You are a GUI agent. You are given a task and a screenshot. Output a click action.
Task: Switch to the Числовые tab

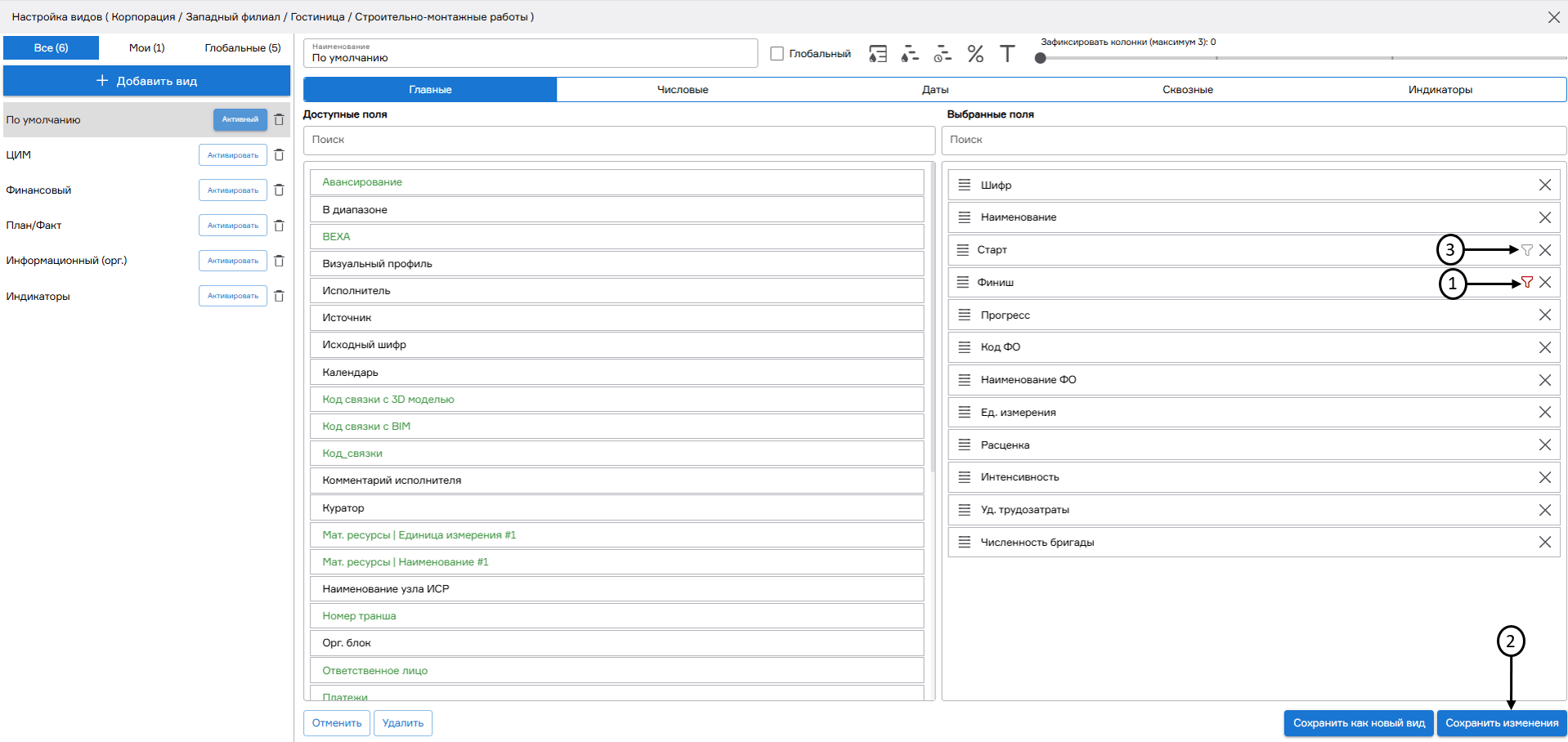(x=683, y=90)
